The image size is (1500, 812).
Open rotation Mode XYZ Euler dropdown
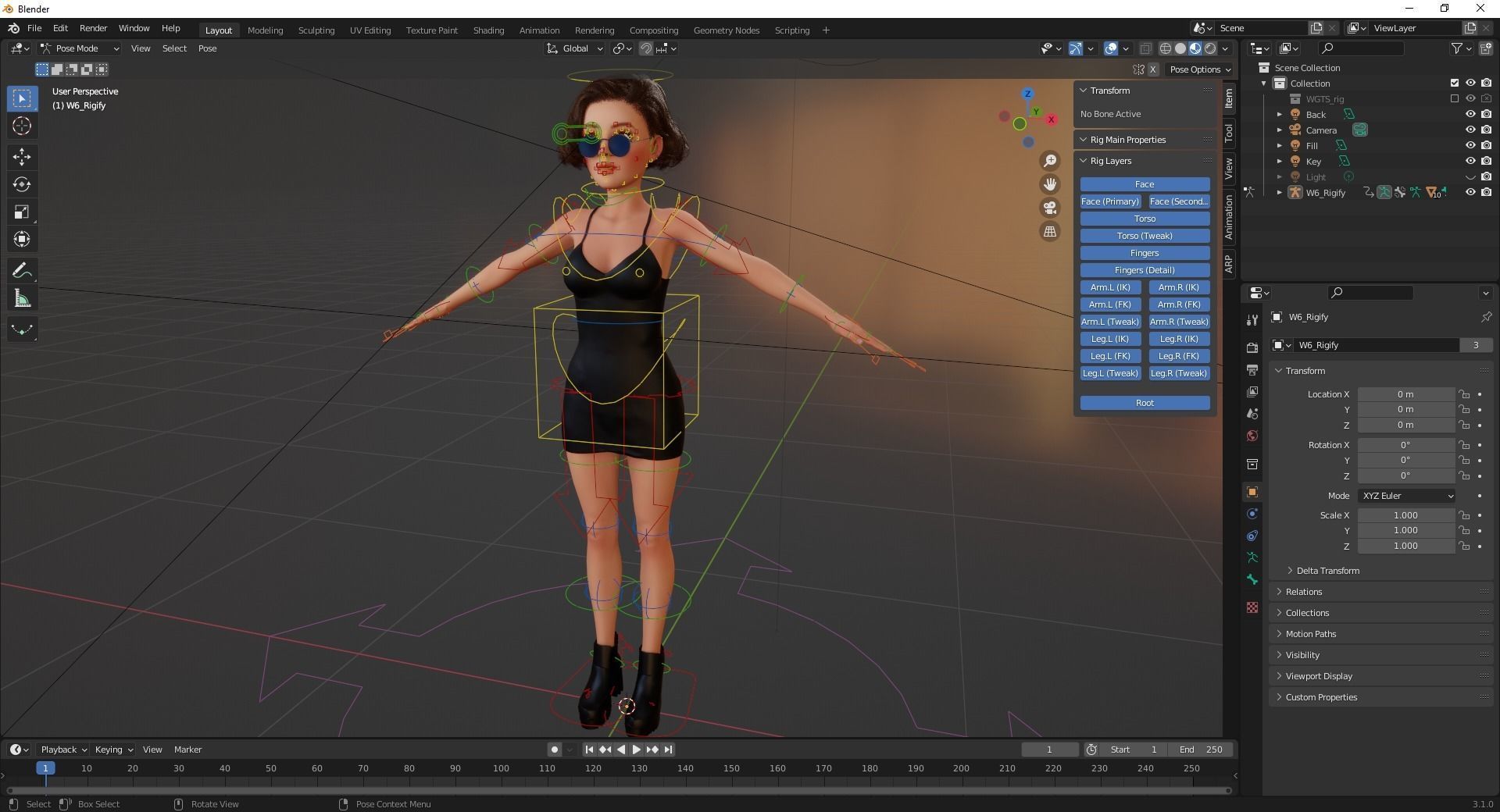point(1406,496)
